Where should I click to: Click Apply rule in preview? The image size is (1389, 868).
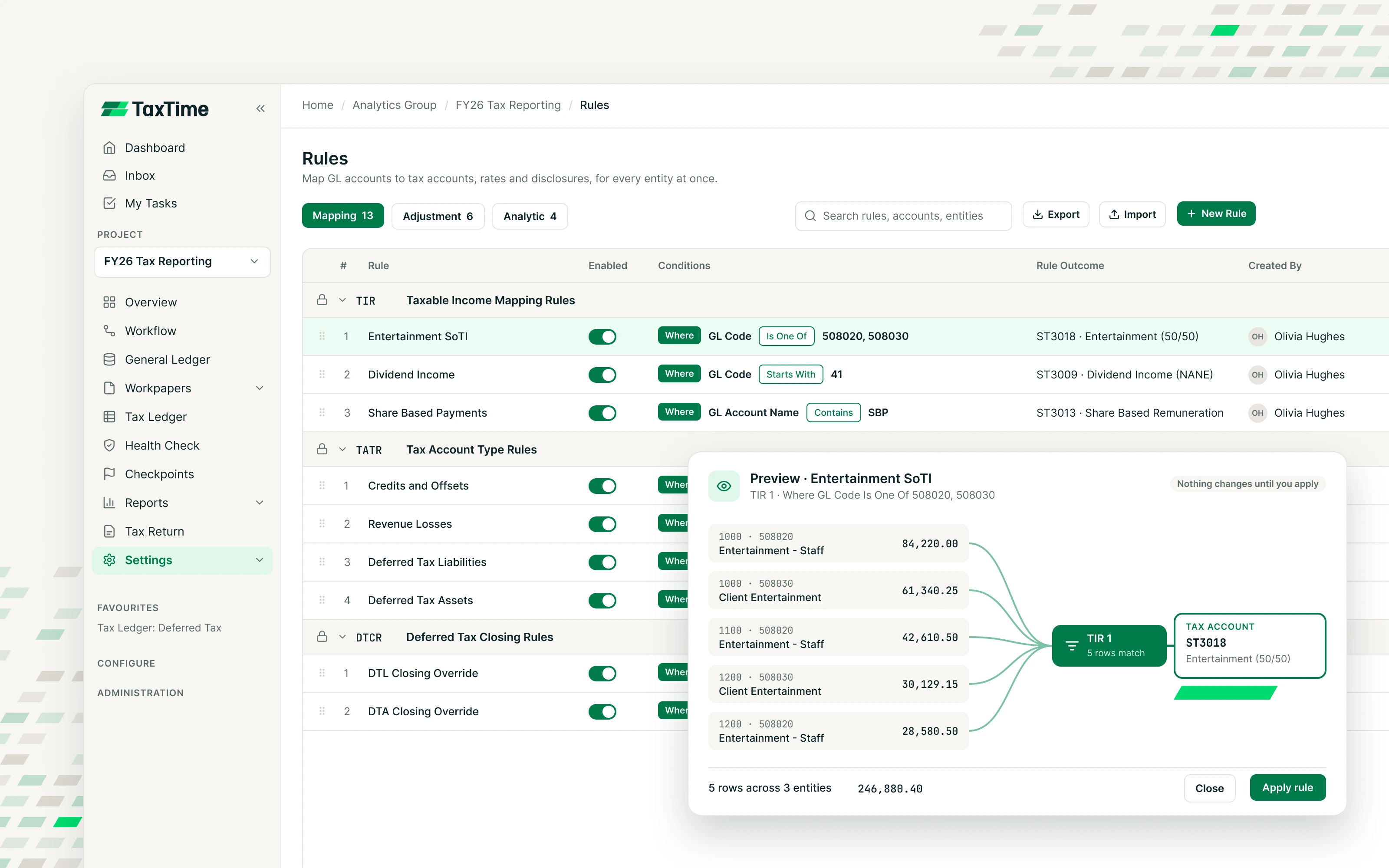(1287, 788)
